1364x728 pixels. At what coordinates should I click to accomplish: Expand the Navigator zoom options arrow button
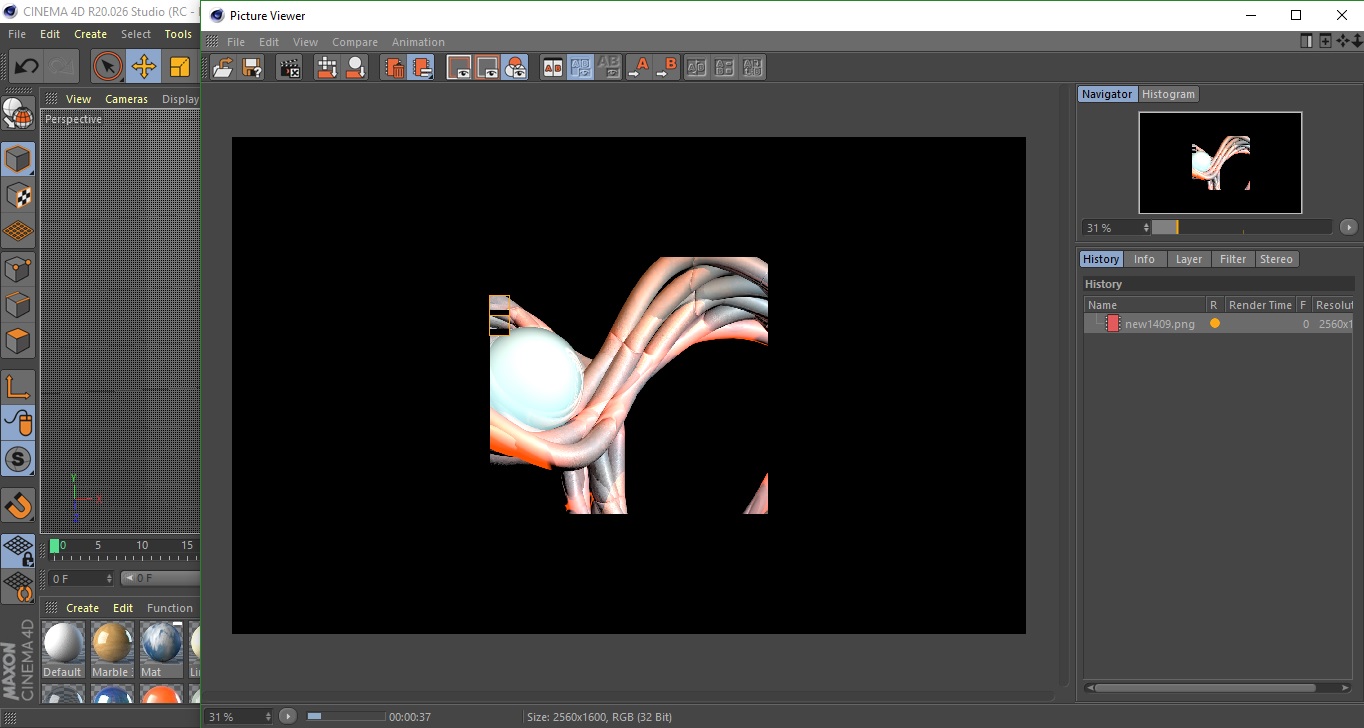point(1348,228)
